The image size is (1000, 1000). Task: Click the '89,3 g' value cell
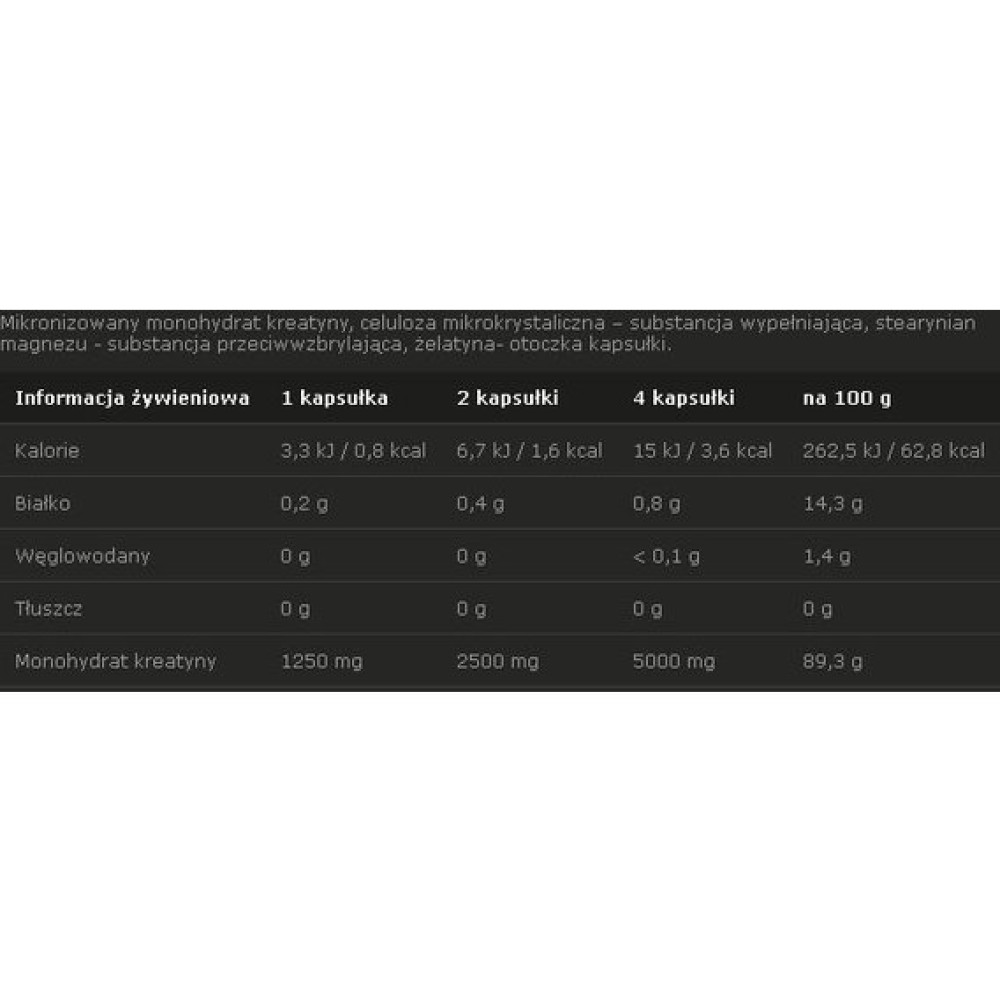point(832,661)
